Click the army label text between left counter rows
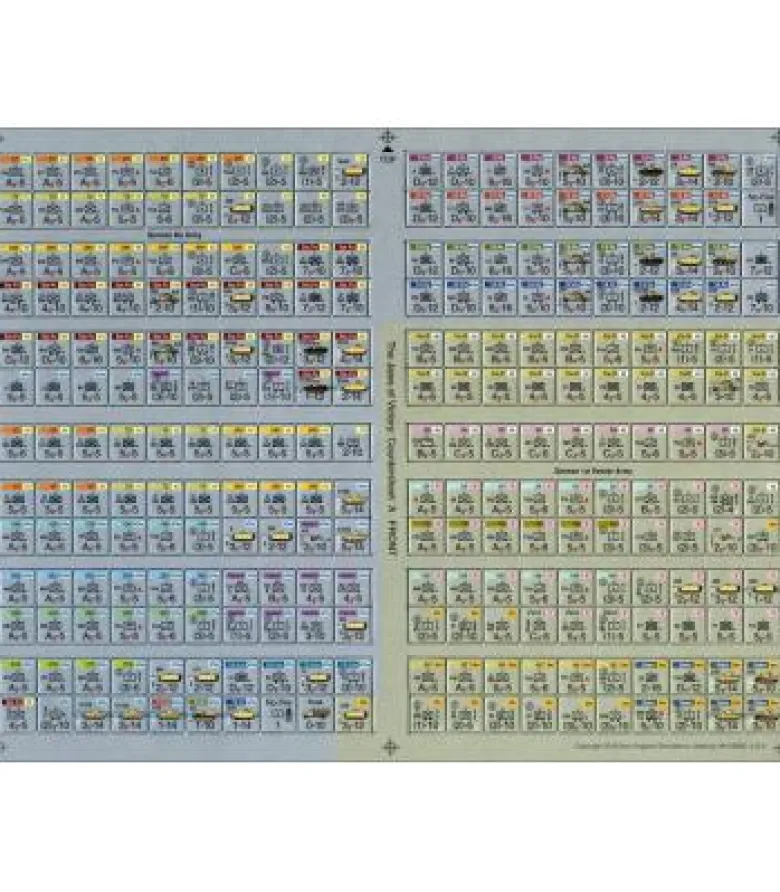 (174, 234)
